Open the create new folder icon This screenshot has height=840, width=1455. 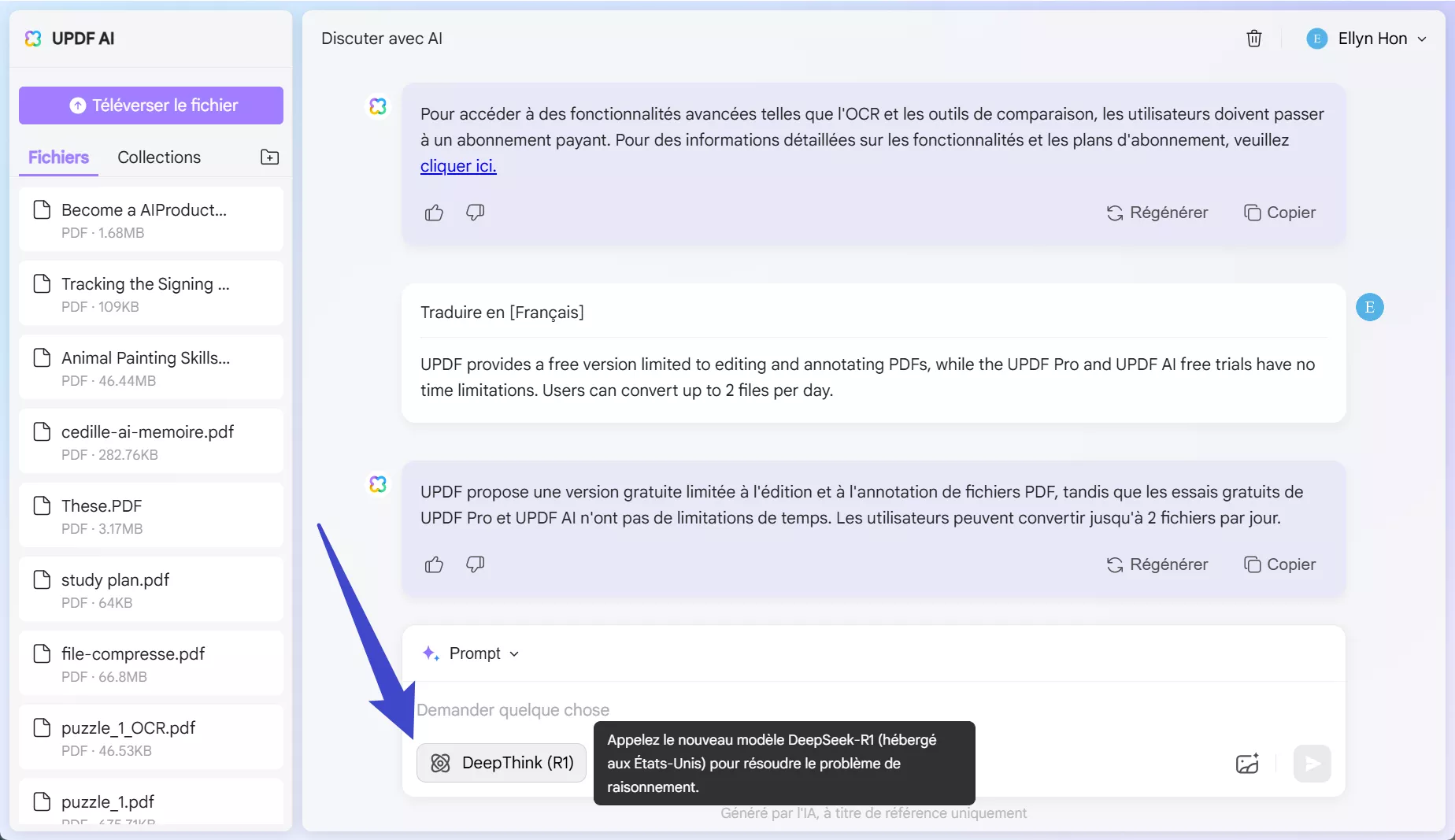pos(268,157)
